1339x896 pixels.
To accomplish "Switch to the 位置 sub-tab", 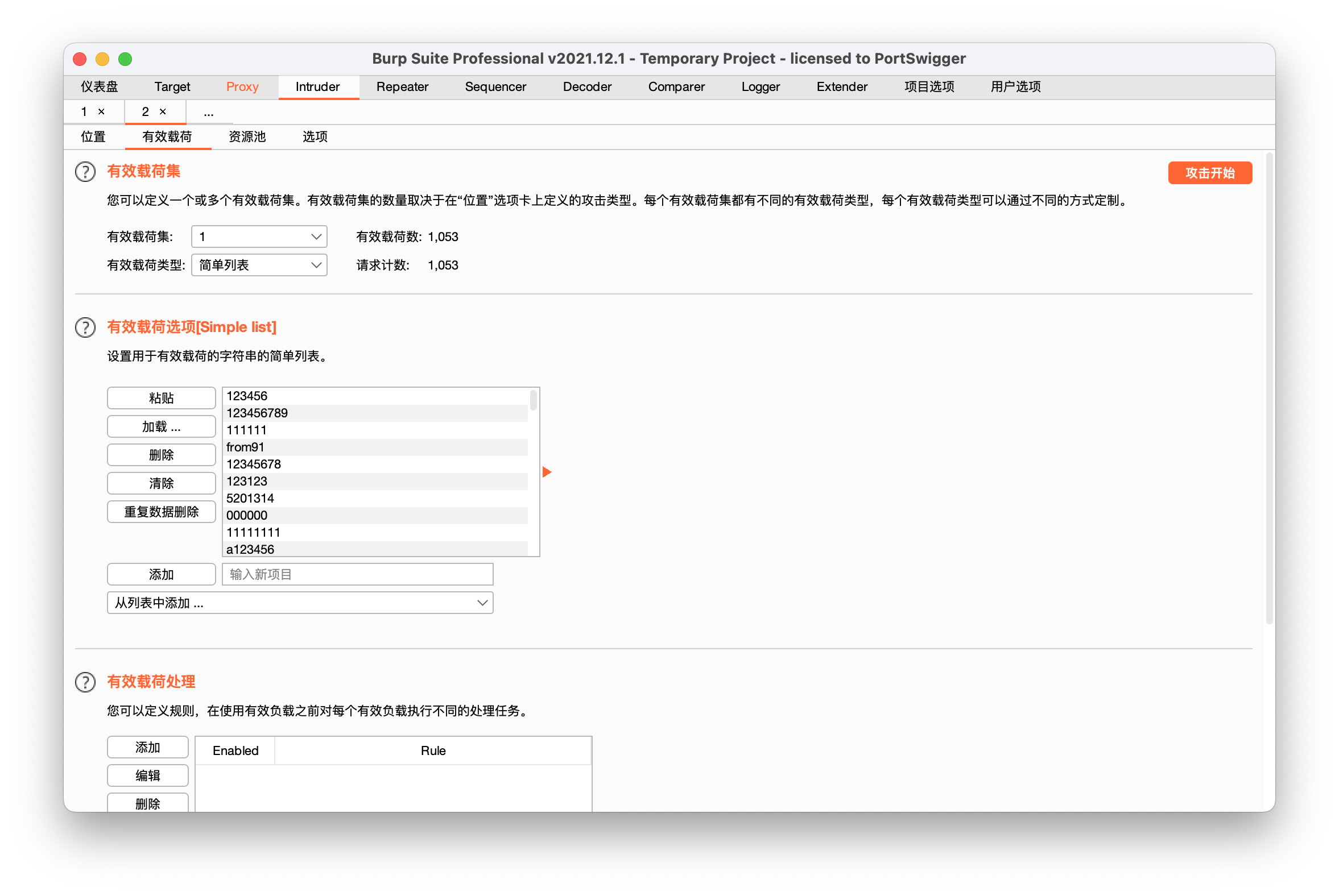I will (93, 136).
